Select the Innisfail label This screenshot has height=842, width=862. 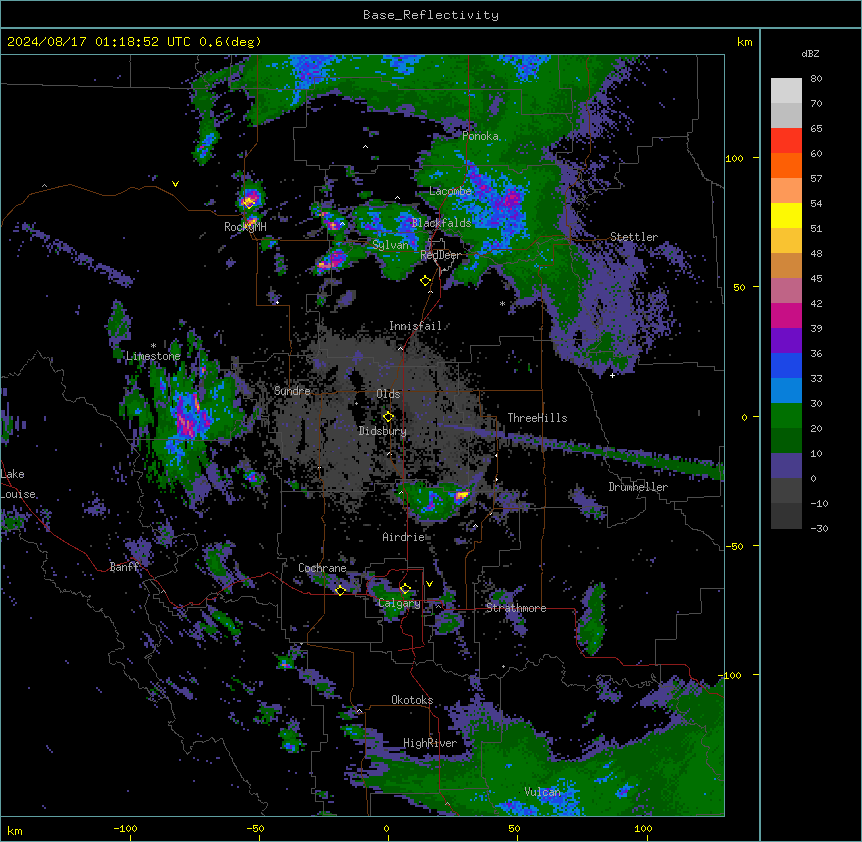point(415,326)
